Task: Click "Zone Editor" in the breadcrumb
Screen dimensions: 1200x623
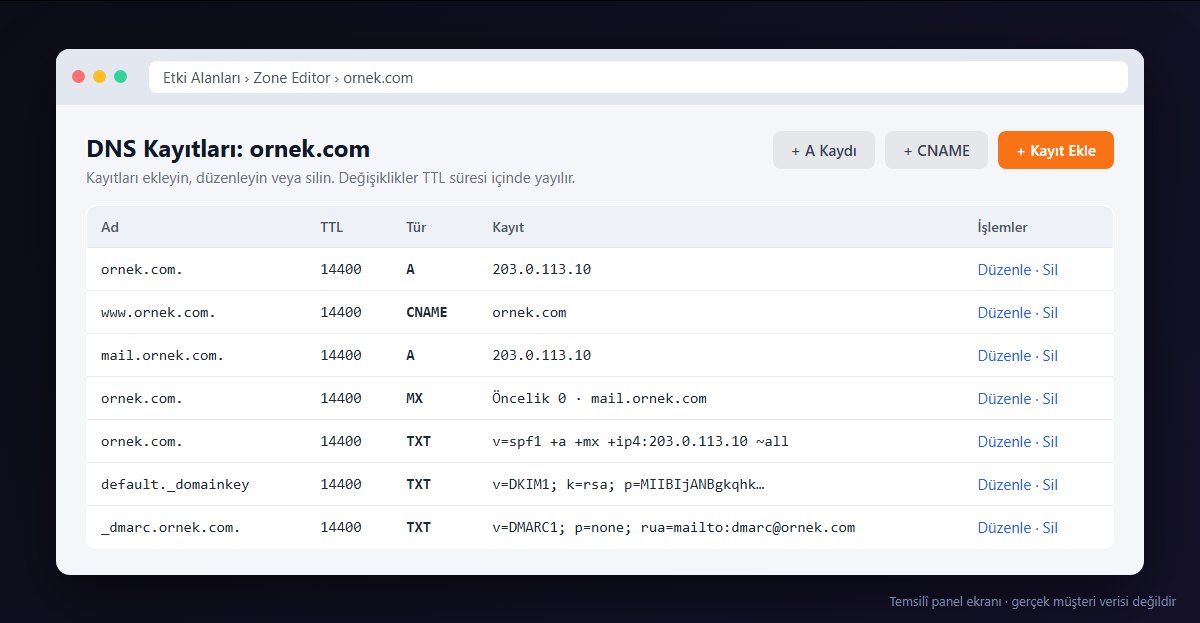Action: [x=292, y=77]
